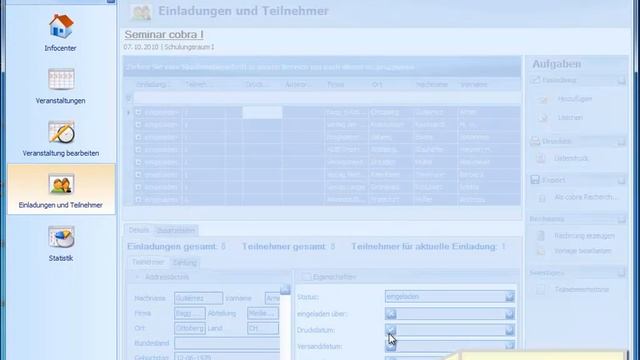Viewport: 640px width, 360px height.
Task: Click the Nachname field showing Gutierrez
Action: click(x=198, y=298)
